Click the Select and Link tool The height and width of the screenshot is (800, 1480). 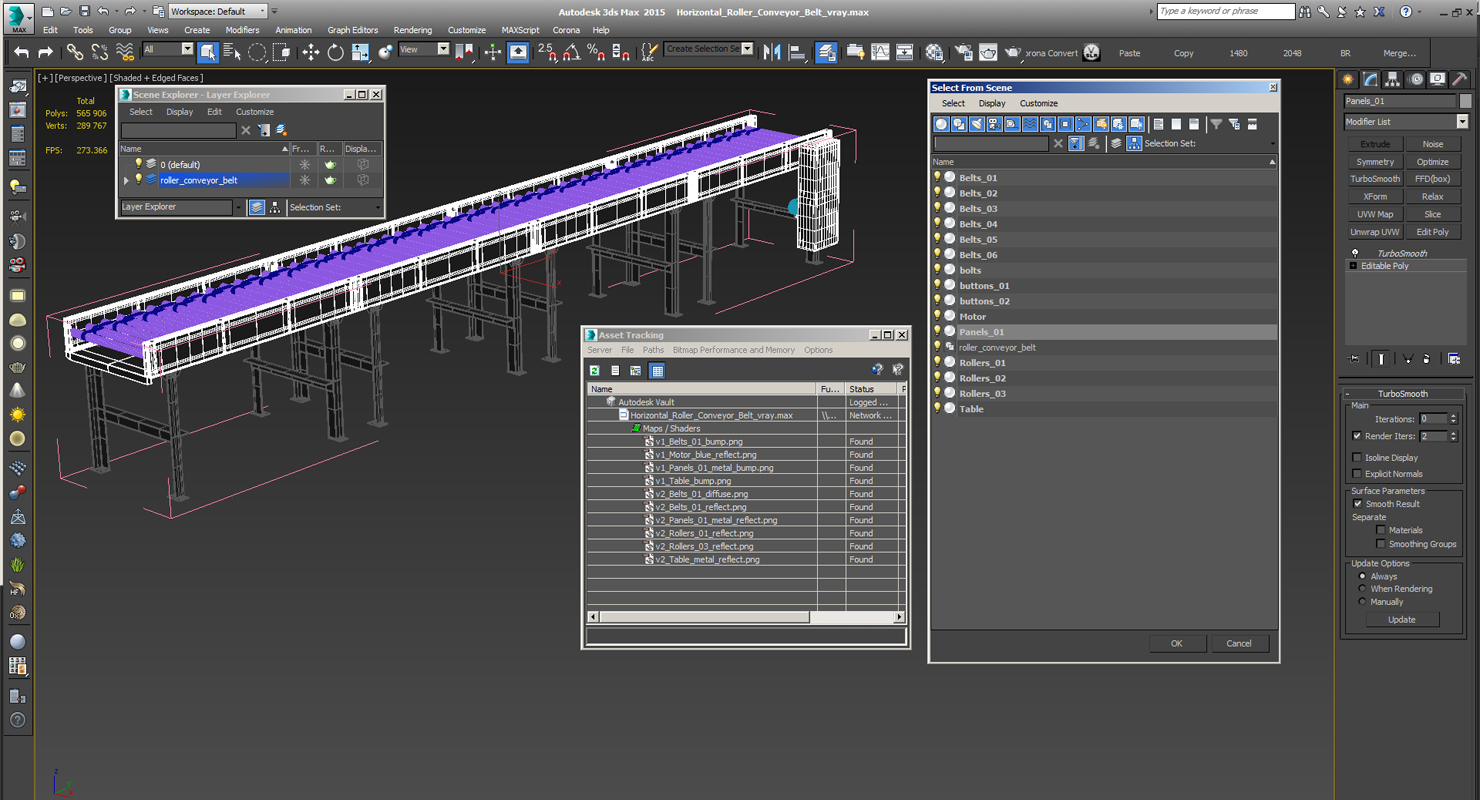[75, 52]
